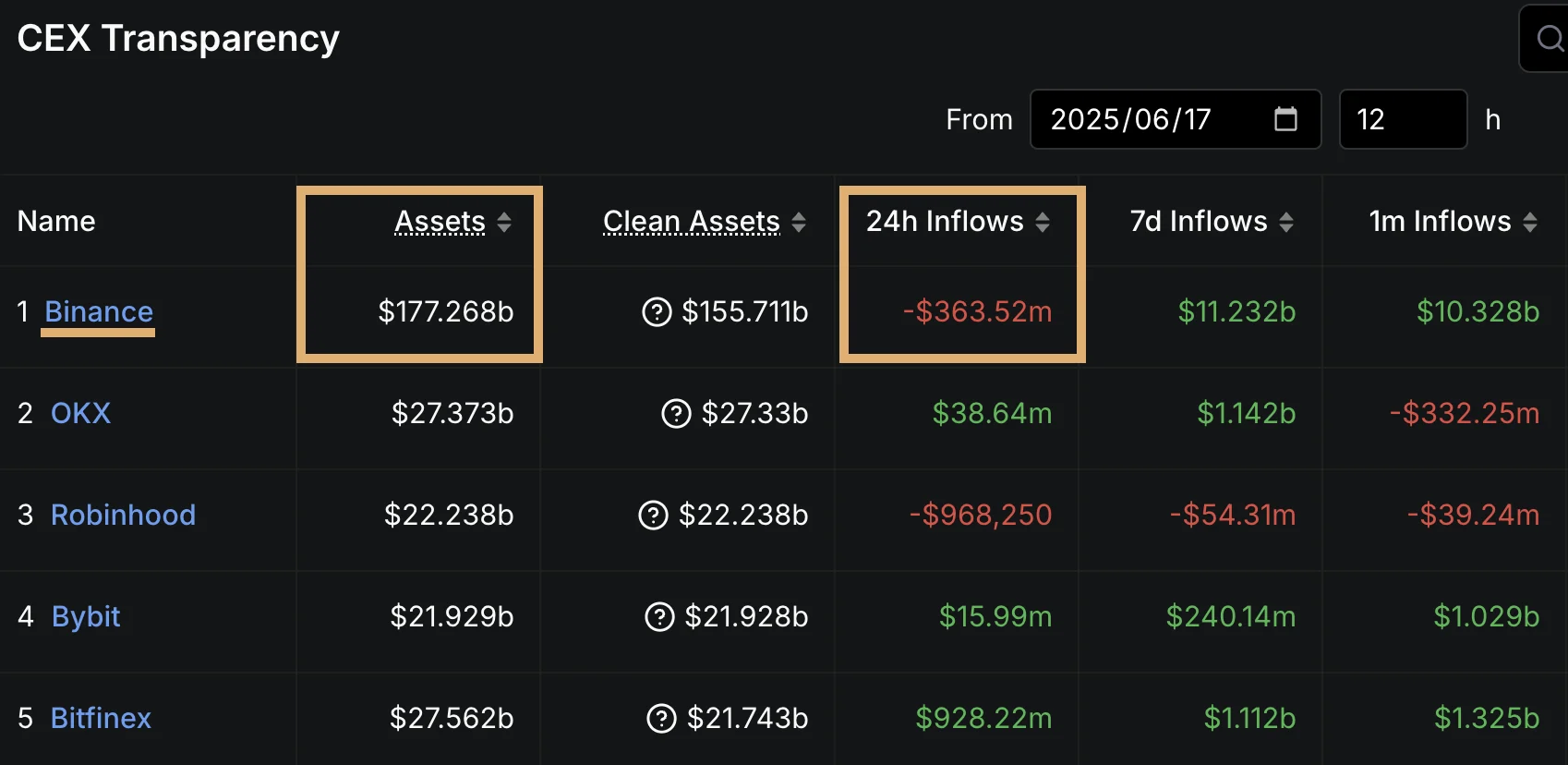Select Bitfinex assets value $27.562b
1568x765 pixels.
[452, 718]
